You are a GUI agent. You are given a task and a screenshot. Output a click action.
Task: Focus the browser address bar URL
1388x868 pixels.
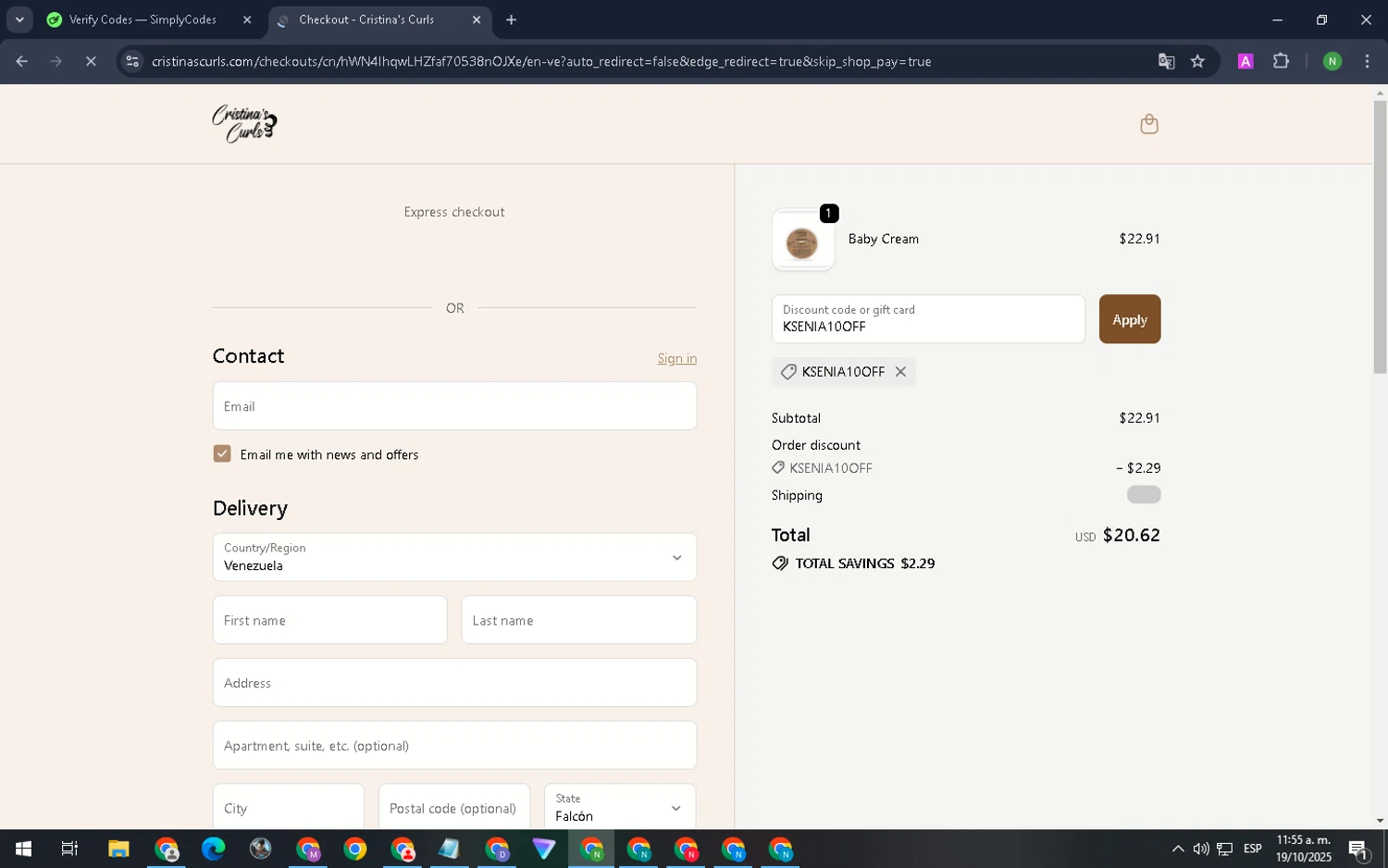click(x=541, y=61)
